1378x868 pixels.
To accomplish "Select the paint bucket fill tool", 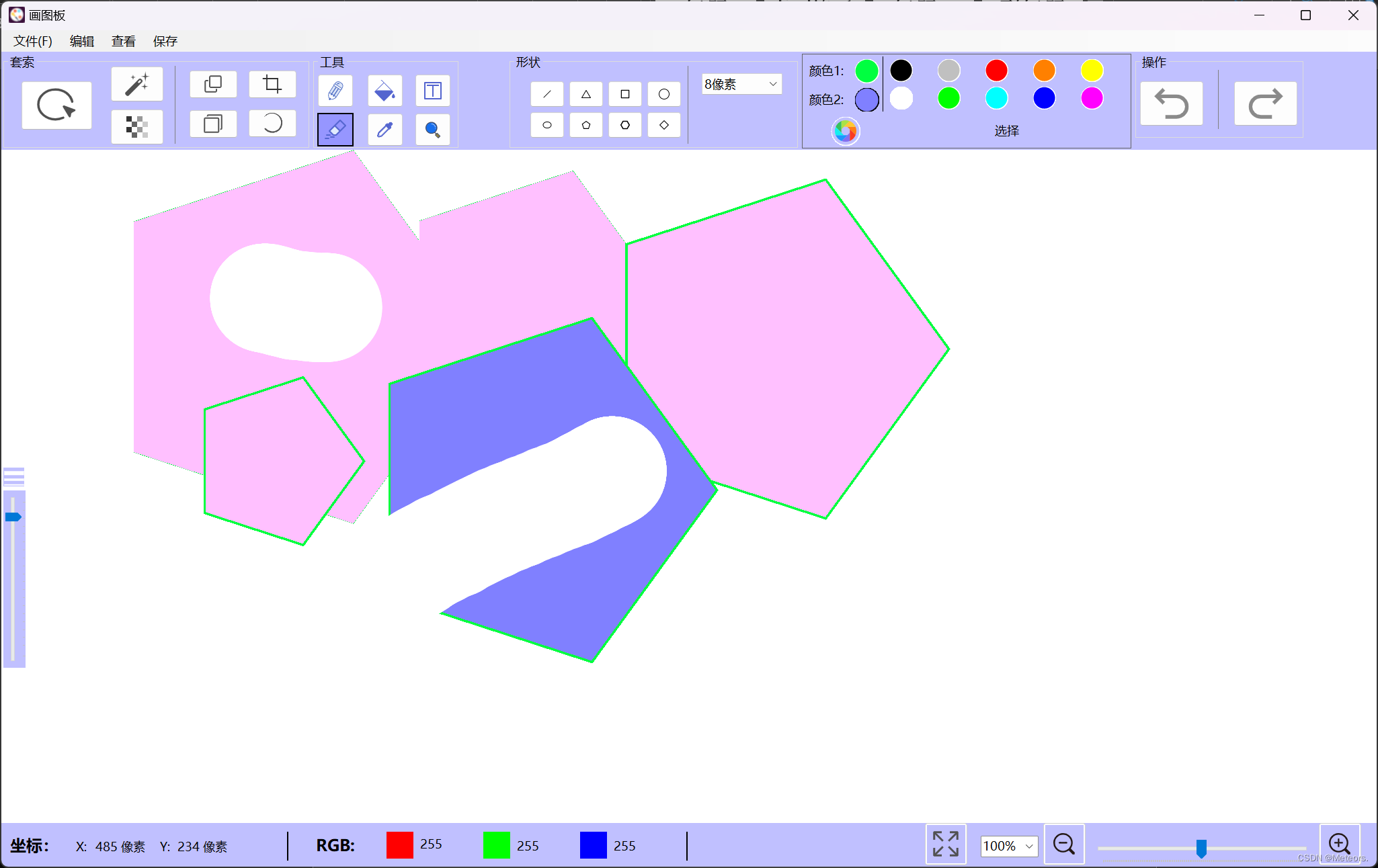I will tap(384, 91).
